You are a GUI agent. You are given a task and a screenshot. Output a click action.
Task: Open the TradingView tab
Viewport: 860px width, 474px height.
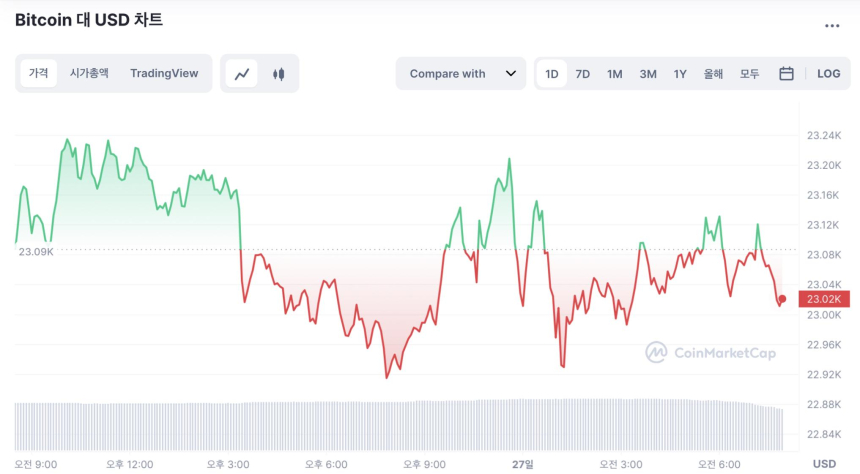[x=164, y=73]
